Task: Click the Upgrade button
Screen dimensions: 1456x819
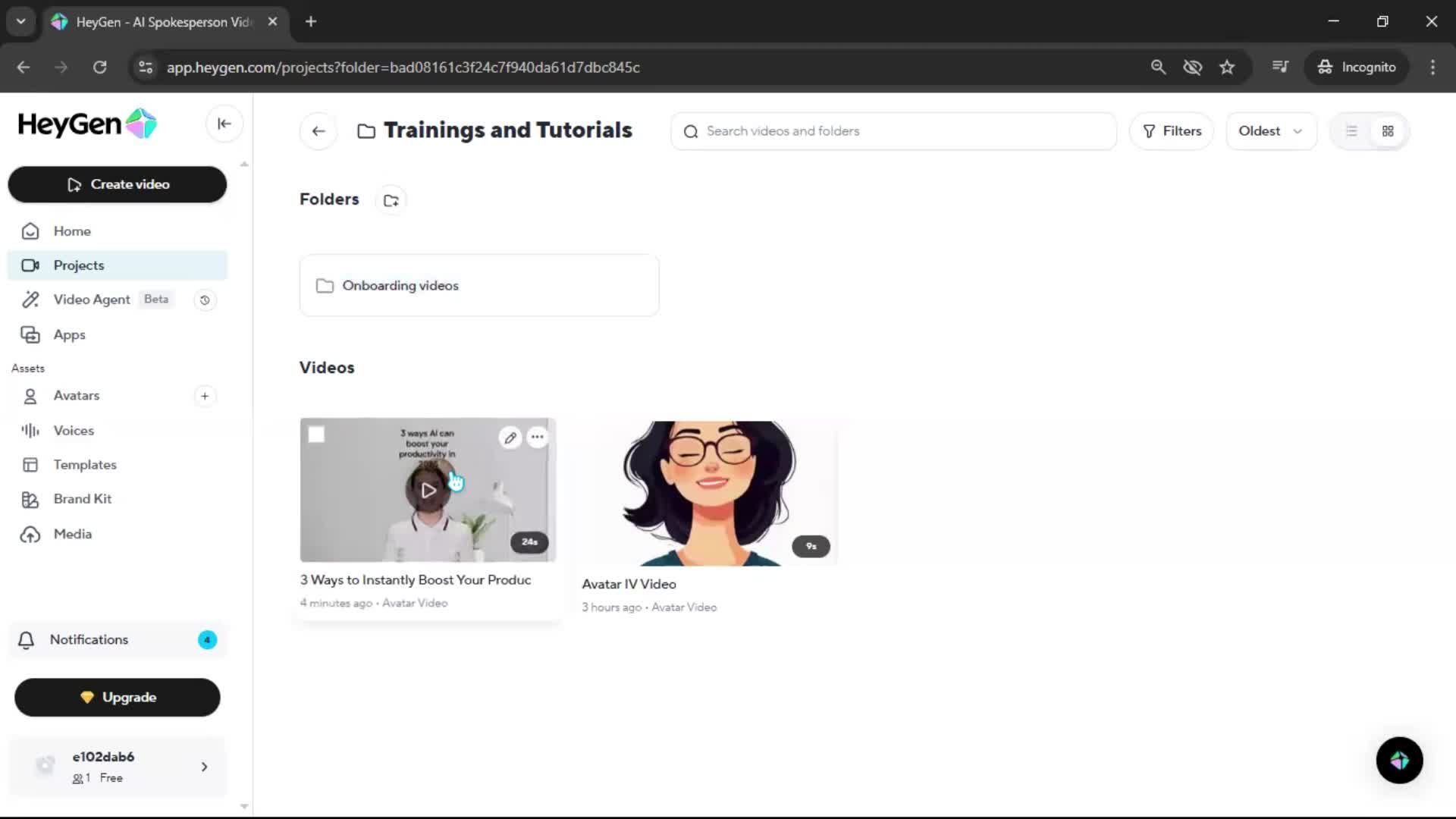Action: [x=118, y=698]
